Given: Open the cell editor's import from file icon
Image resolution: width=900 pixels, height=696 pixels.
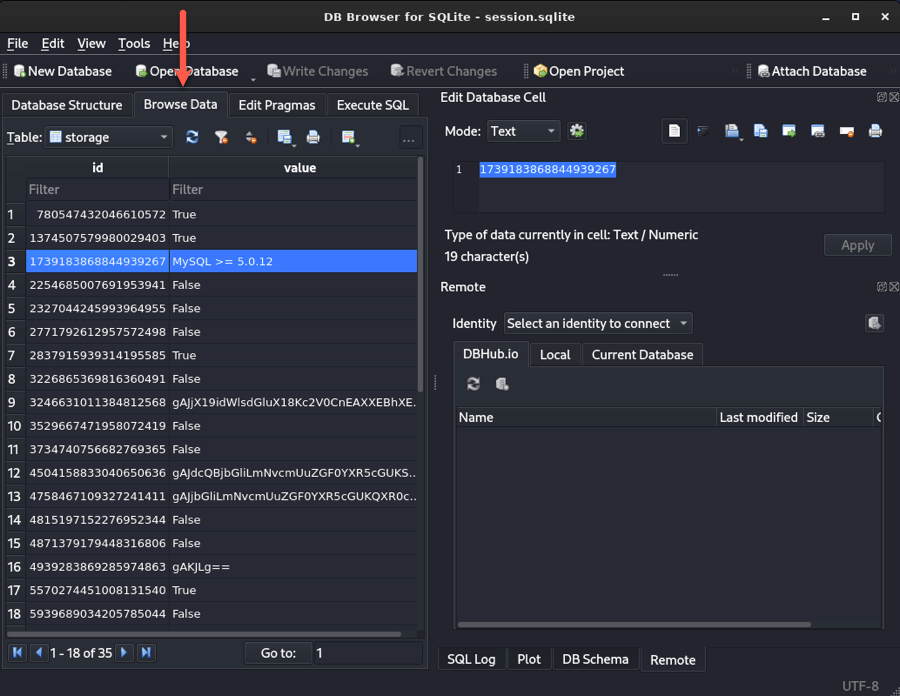Looking at the screenshot, I should pyautogui.click(x=732, y=131).
